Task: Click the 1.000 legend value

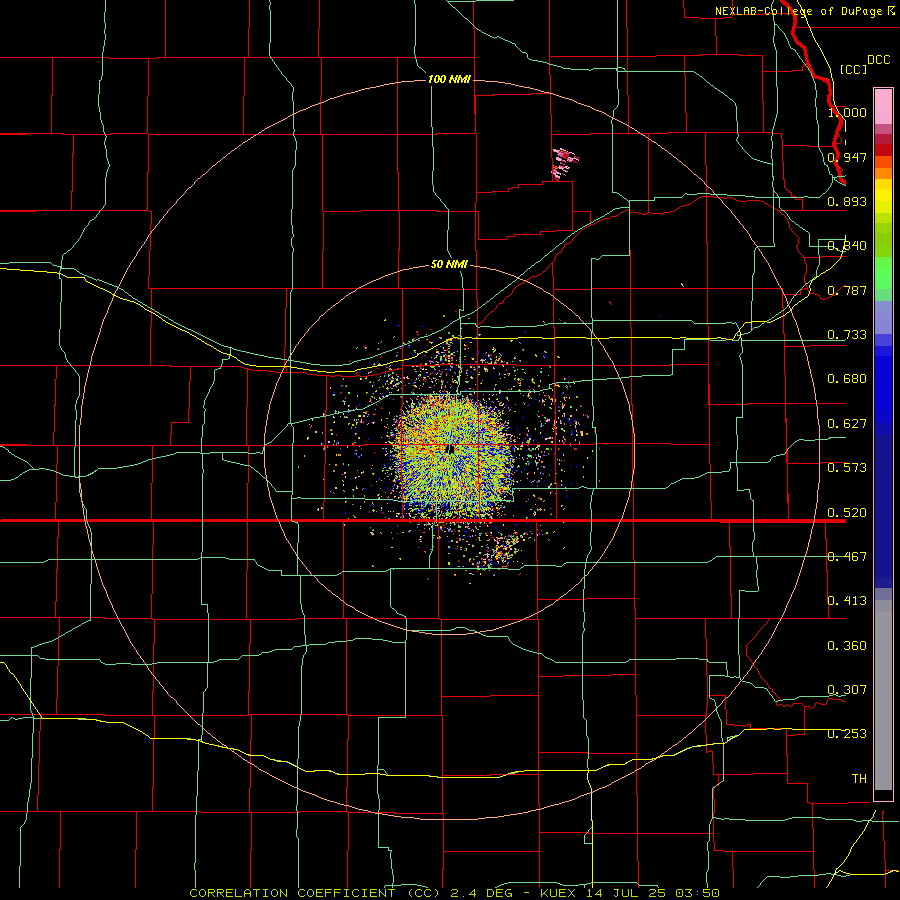Action: (x=847, y=112)
